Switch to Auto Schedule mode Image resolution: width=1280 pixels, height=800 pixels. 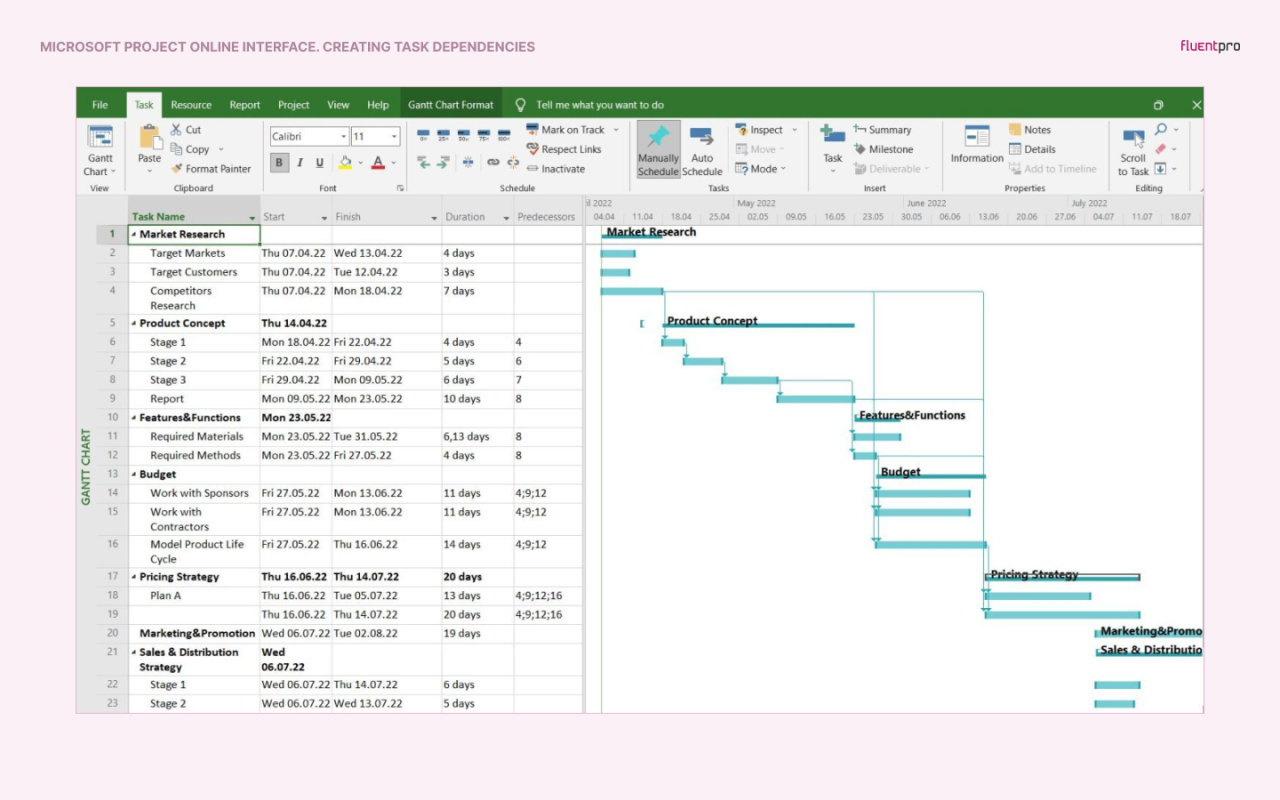[703, 148]
